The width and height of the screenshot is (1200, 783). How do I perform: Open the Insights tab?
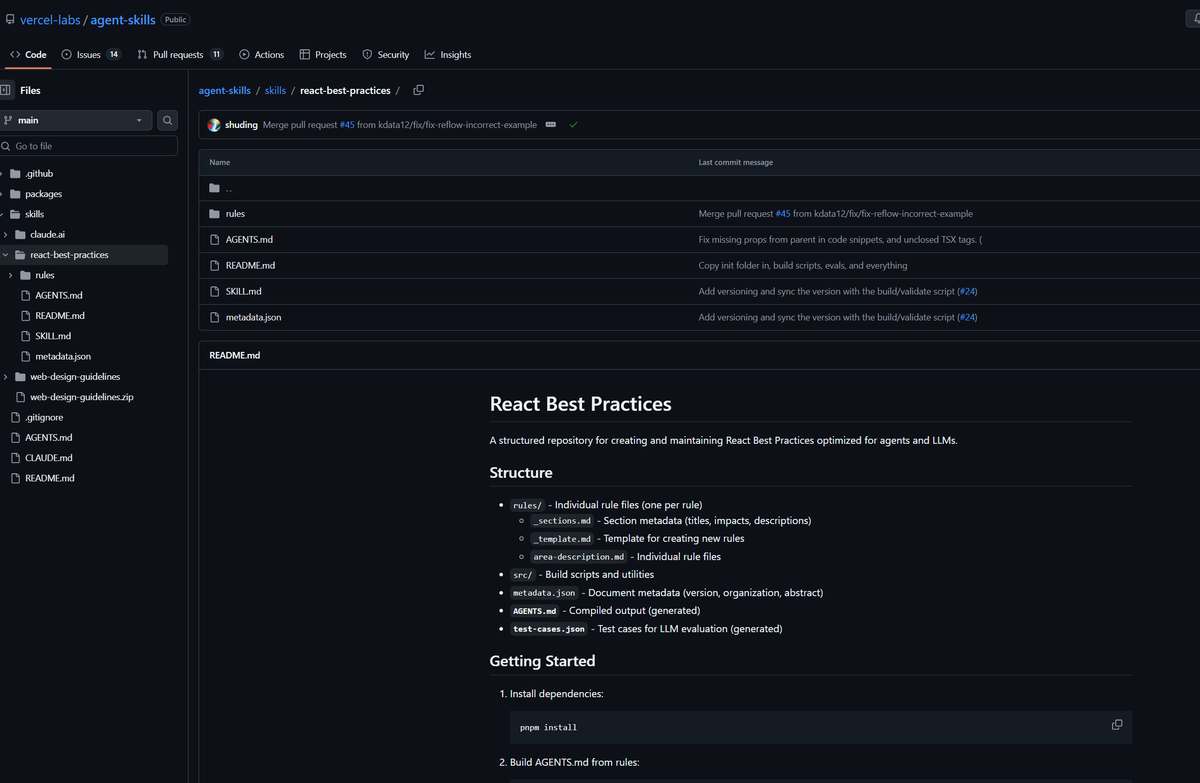tap(448, 55)
